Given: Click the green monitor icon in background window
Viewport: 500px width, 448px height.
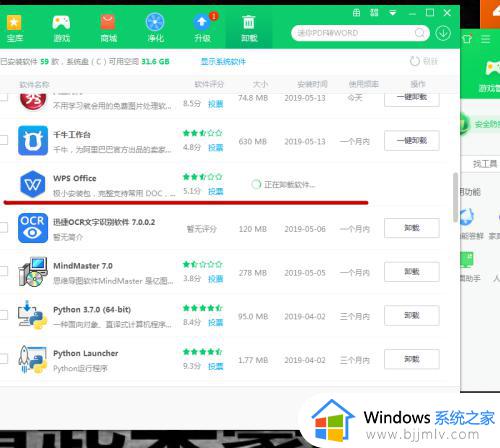Looking at the screenshot, I should pyautogui.click(x=467, y=260).
